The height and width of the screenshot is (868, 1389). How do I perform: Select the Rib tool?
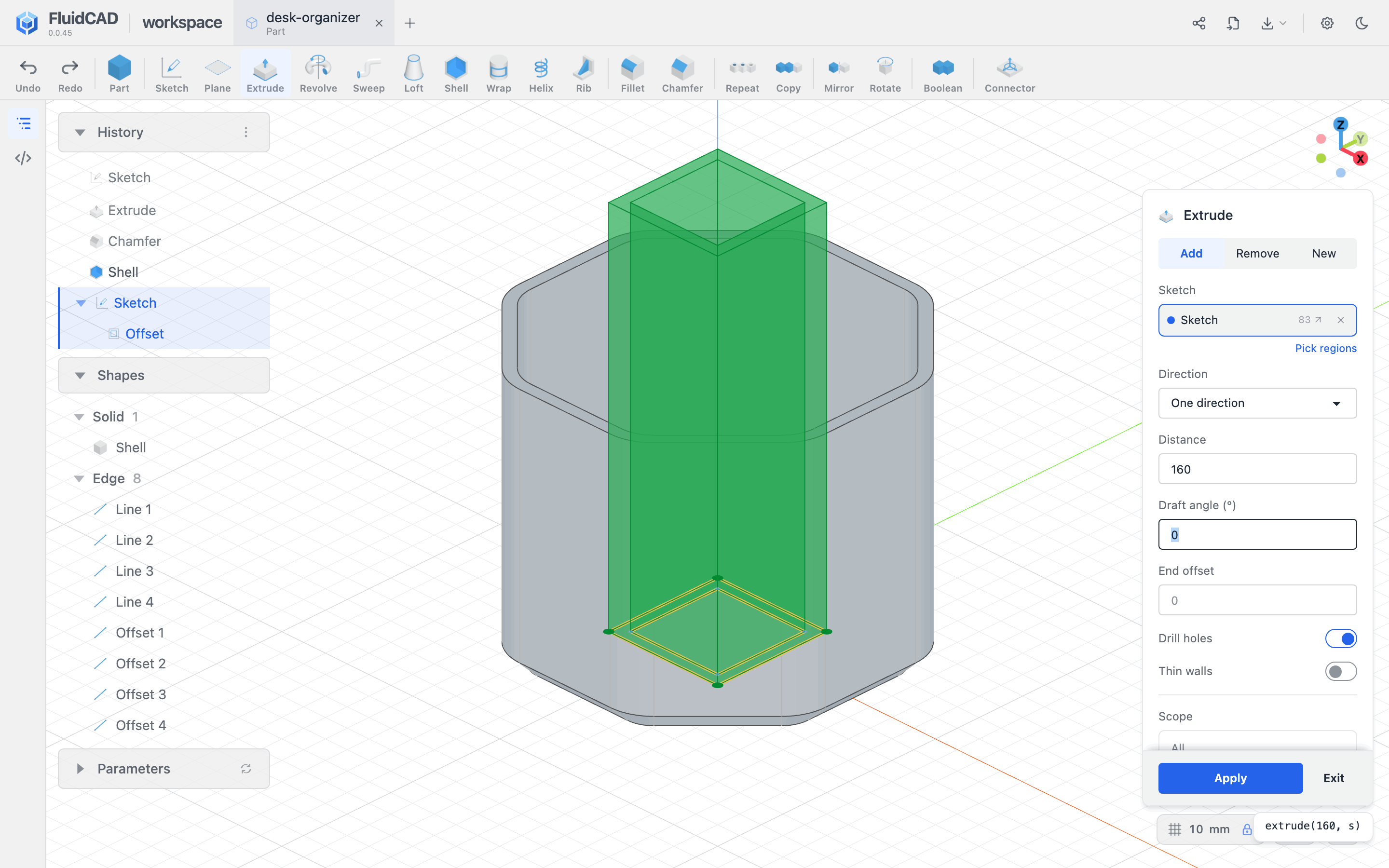[583, 74]
